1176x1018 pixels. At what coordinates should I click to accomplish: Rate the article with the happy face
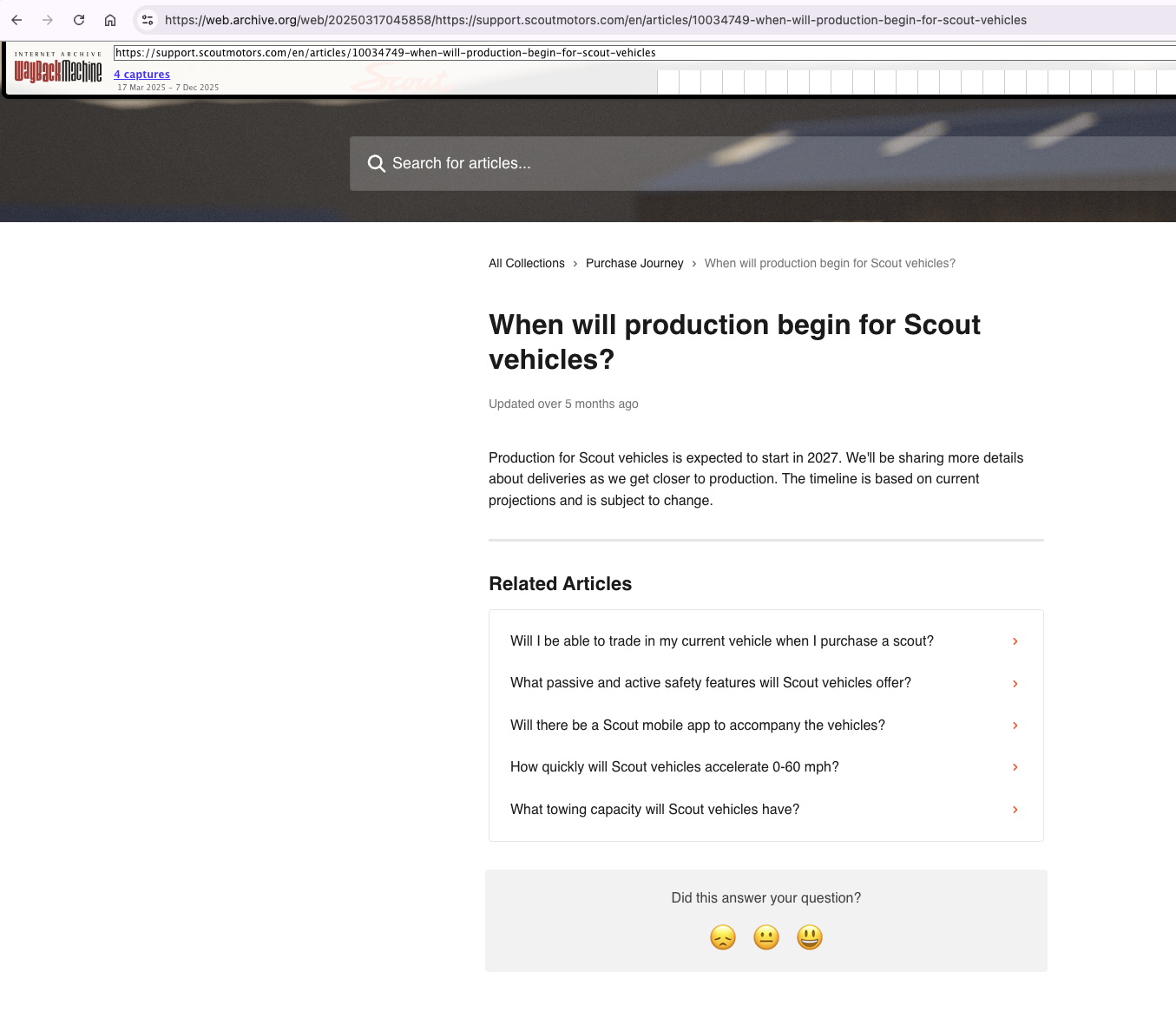click(x=810, y=937)
